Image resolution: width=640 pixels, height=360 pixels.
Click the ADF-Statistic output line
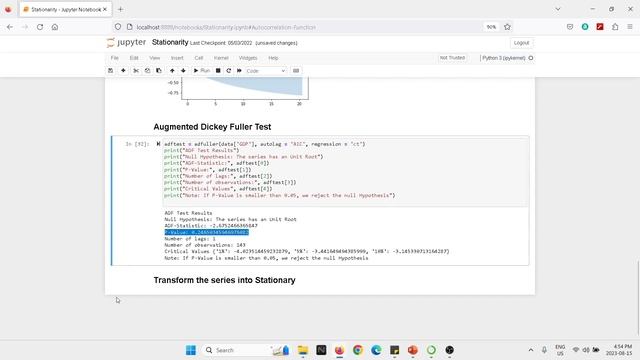tap(211, 226)
